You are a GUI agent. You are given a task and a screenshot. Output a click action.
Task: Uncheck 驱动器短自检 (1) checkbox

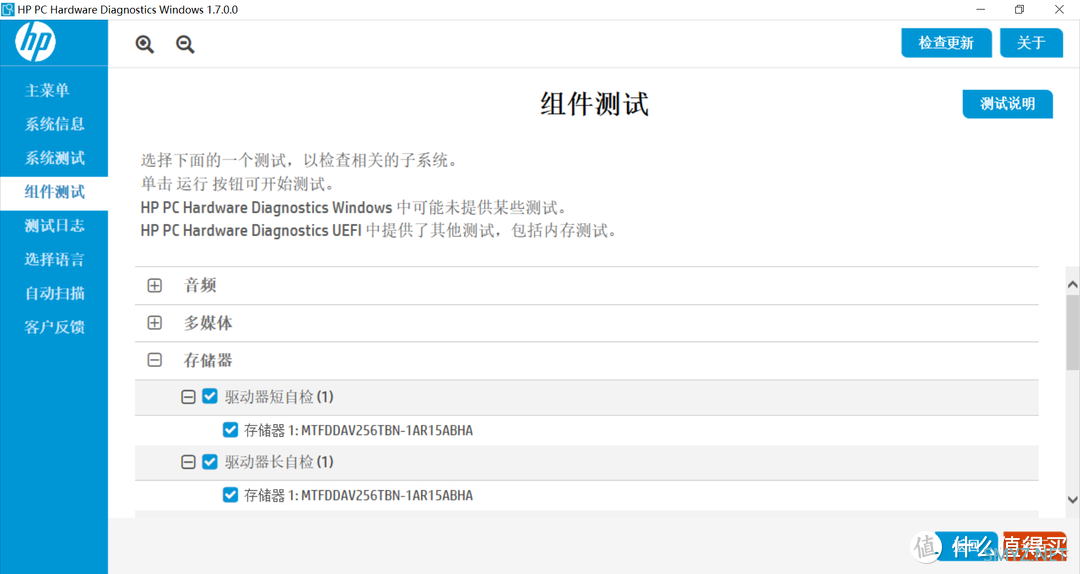tap(210, 396)
